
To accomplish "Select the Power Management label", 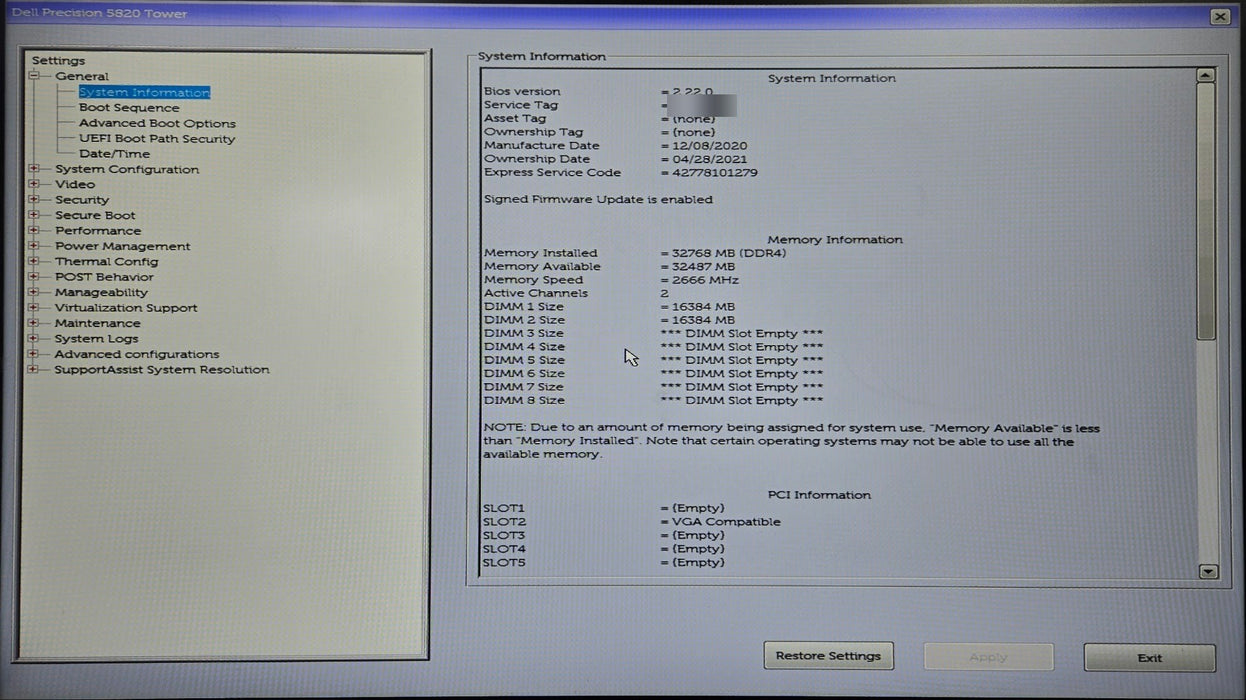I will point(122,246).
